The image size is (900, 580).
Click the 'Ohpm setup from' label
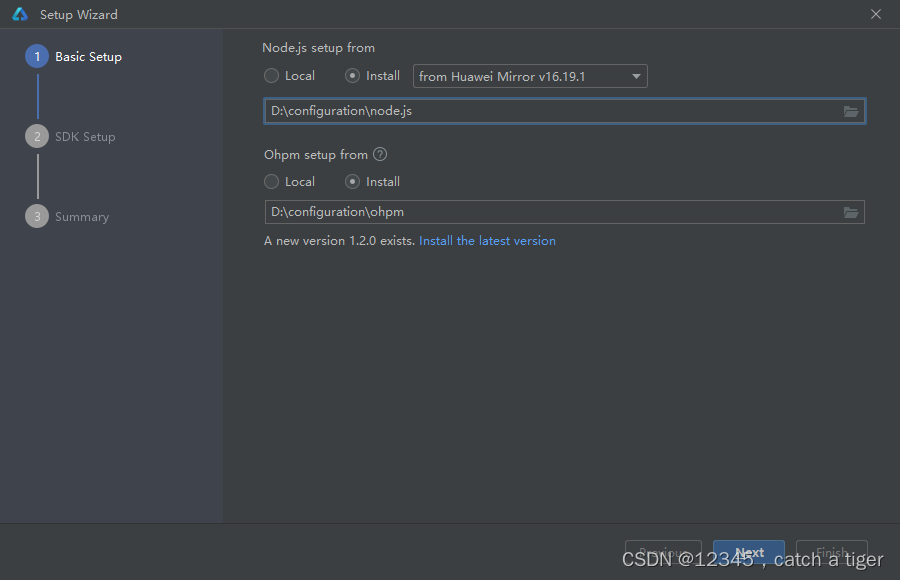point(316,155)
